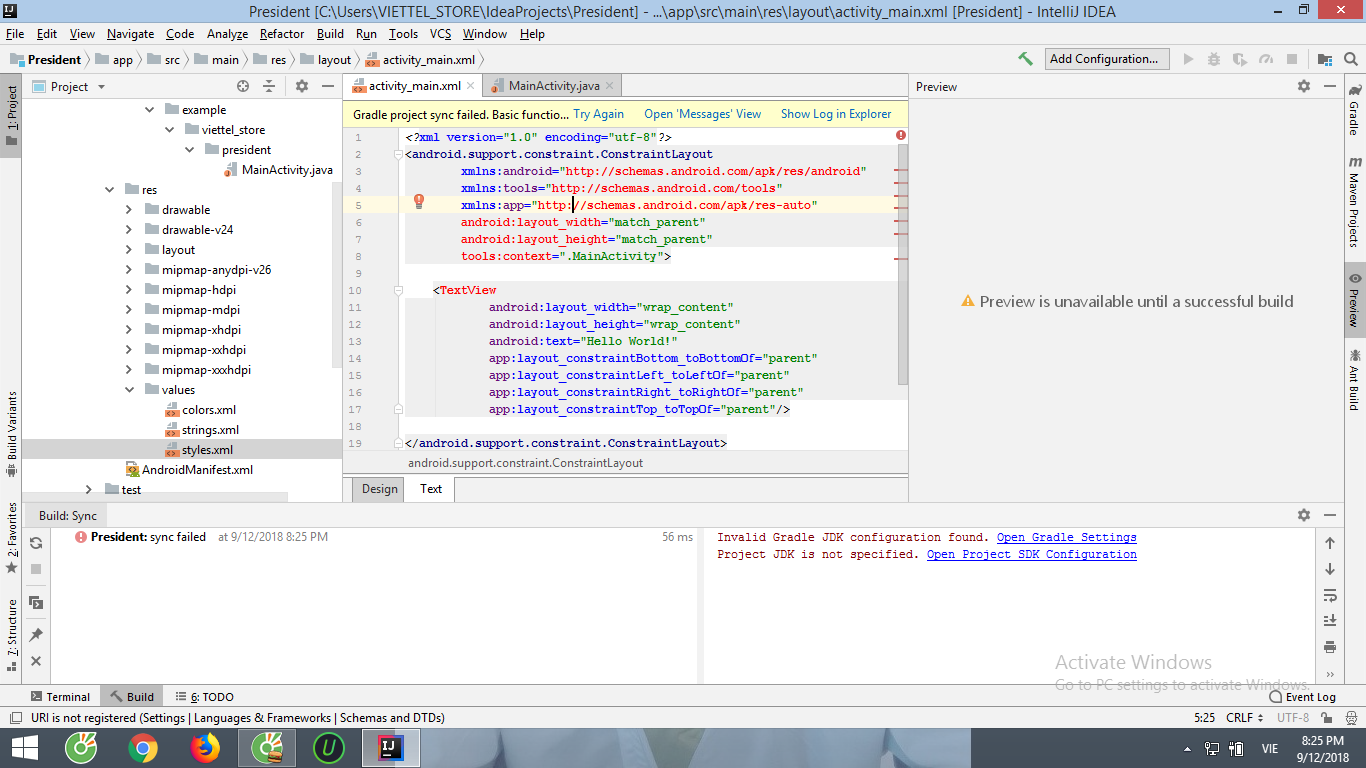The height and width of the screenshot is (768, 1366).
Task: Open Maven Projects tool window
Action: 1355,202
